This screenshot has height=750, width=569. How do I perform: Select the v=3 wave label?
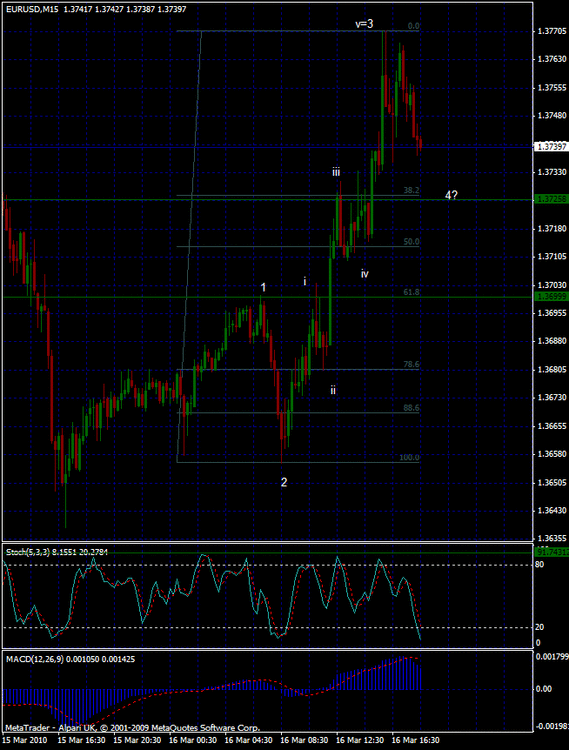364,23
